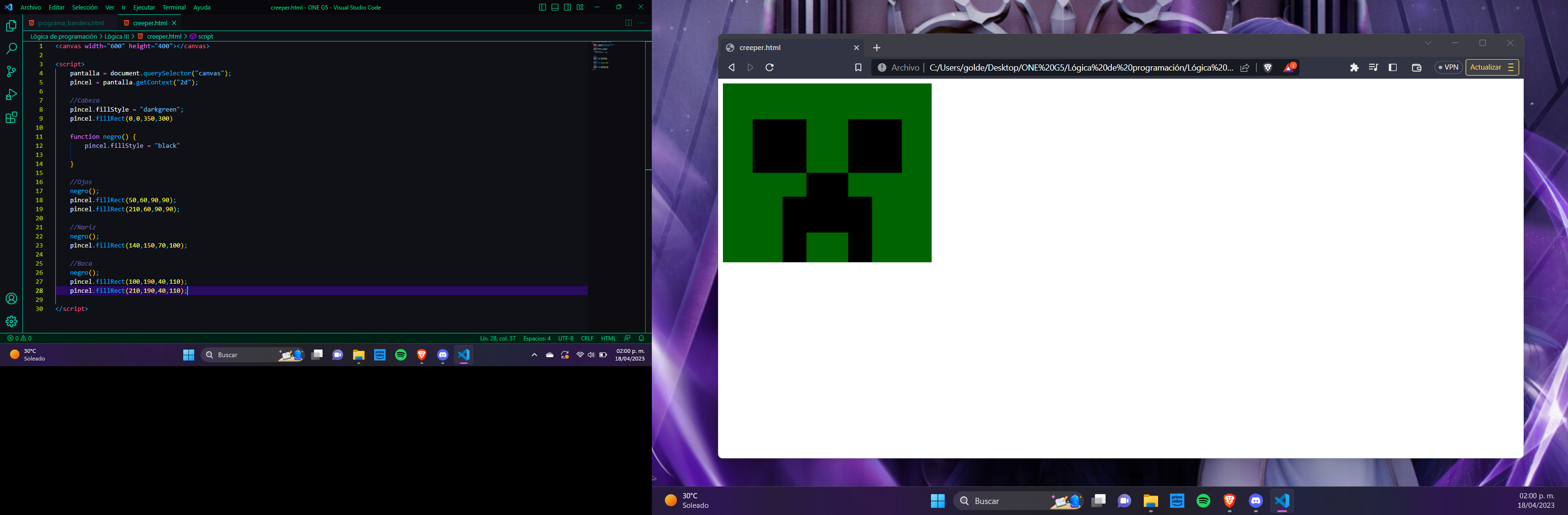Viewport: 1568px width, 515px height.
Task: Open the Editar menu
Action: [57, 7]
